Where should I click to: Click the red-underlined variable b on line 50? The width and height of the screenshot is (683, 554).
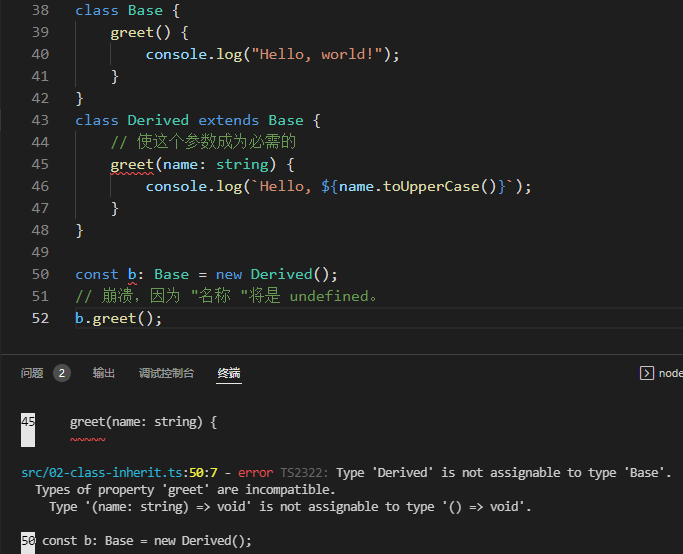(132, 274)
